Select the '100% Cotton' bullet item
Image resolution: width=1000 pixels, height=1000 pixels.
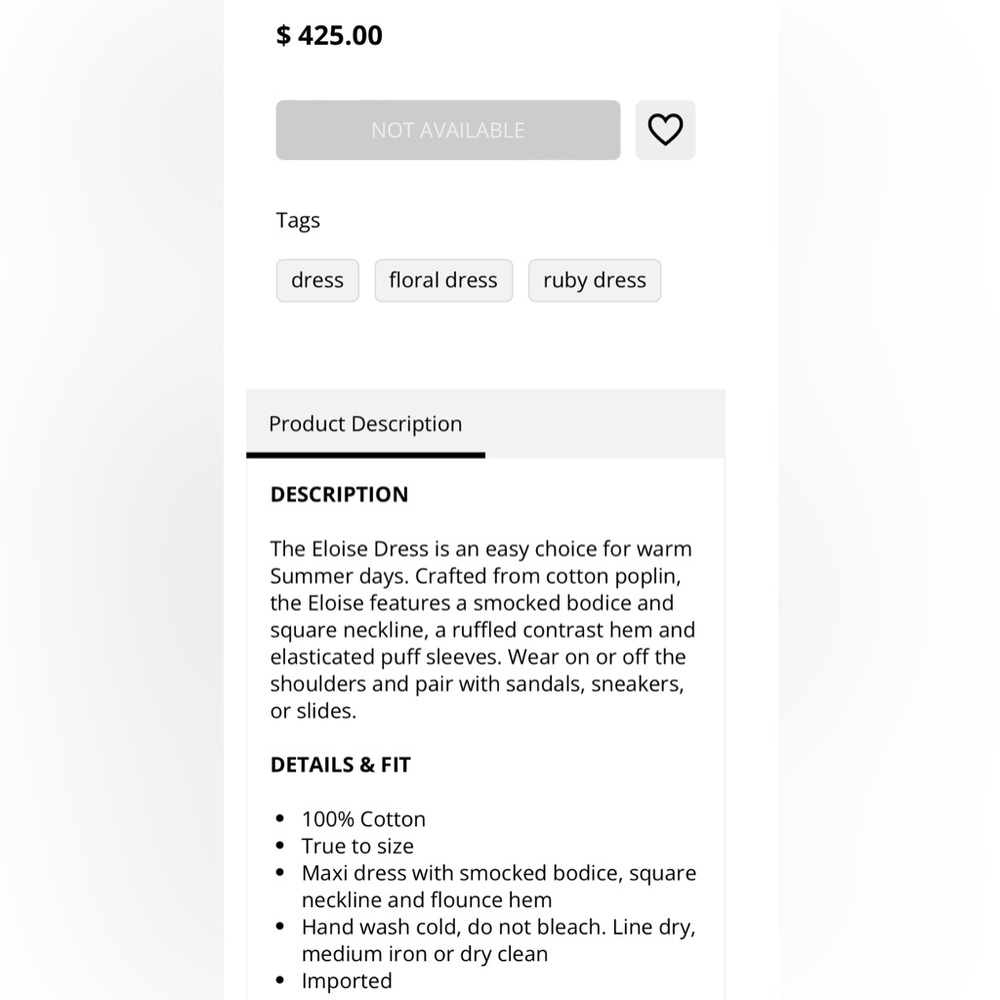click(364, 819)
